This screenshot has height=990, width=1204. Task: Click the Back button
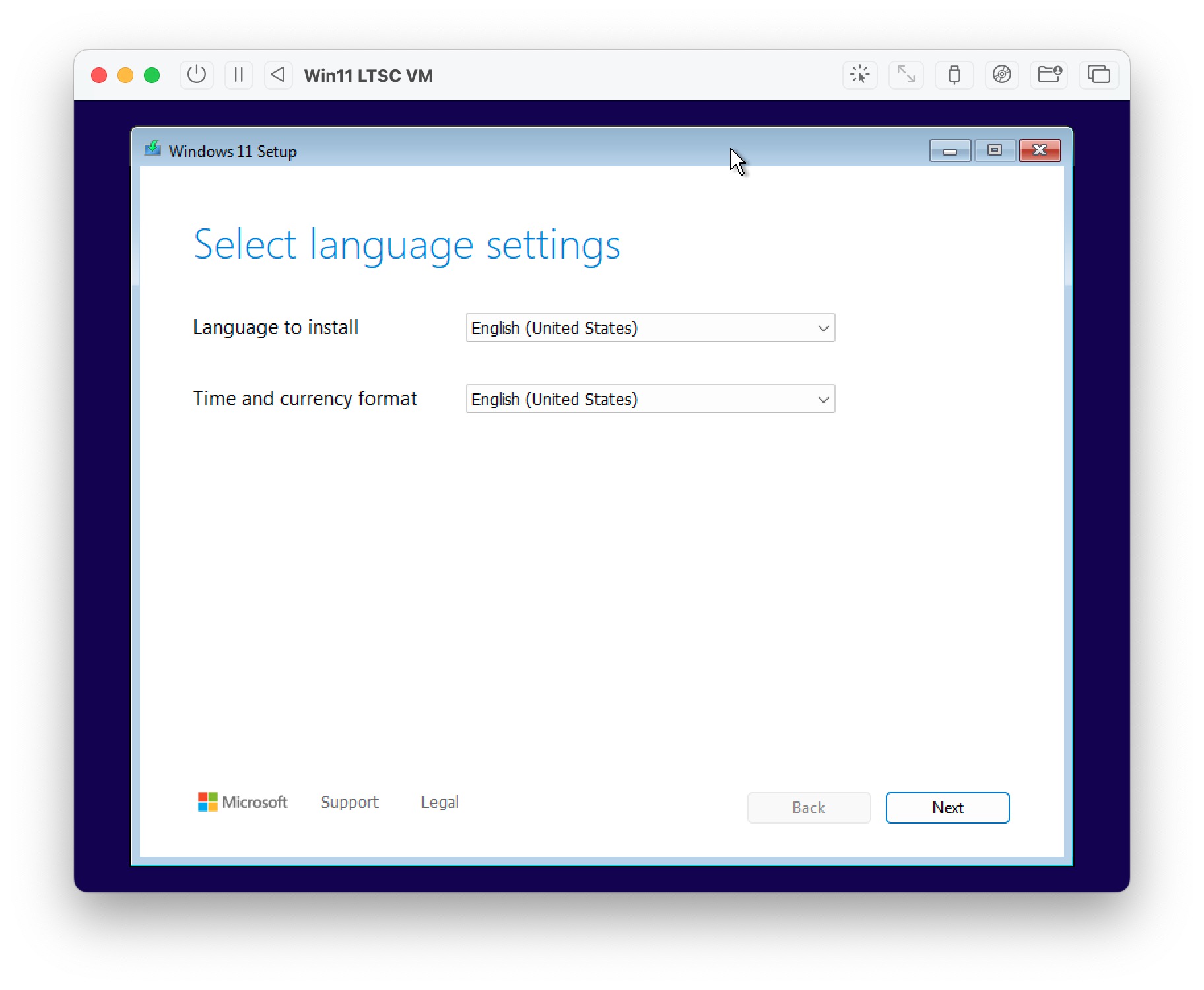pos(809,807)
